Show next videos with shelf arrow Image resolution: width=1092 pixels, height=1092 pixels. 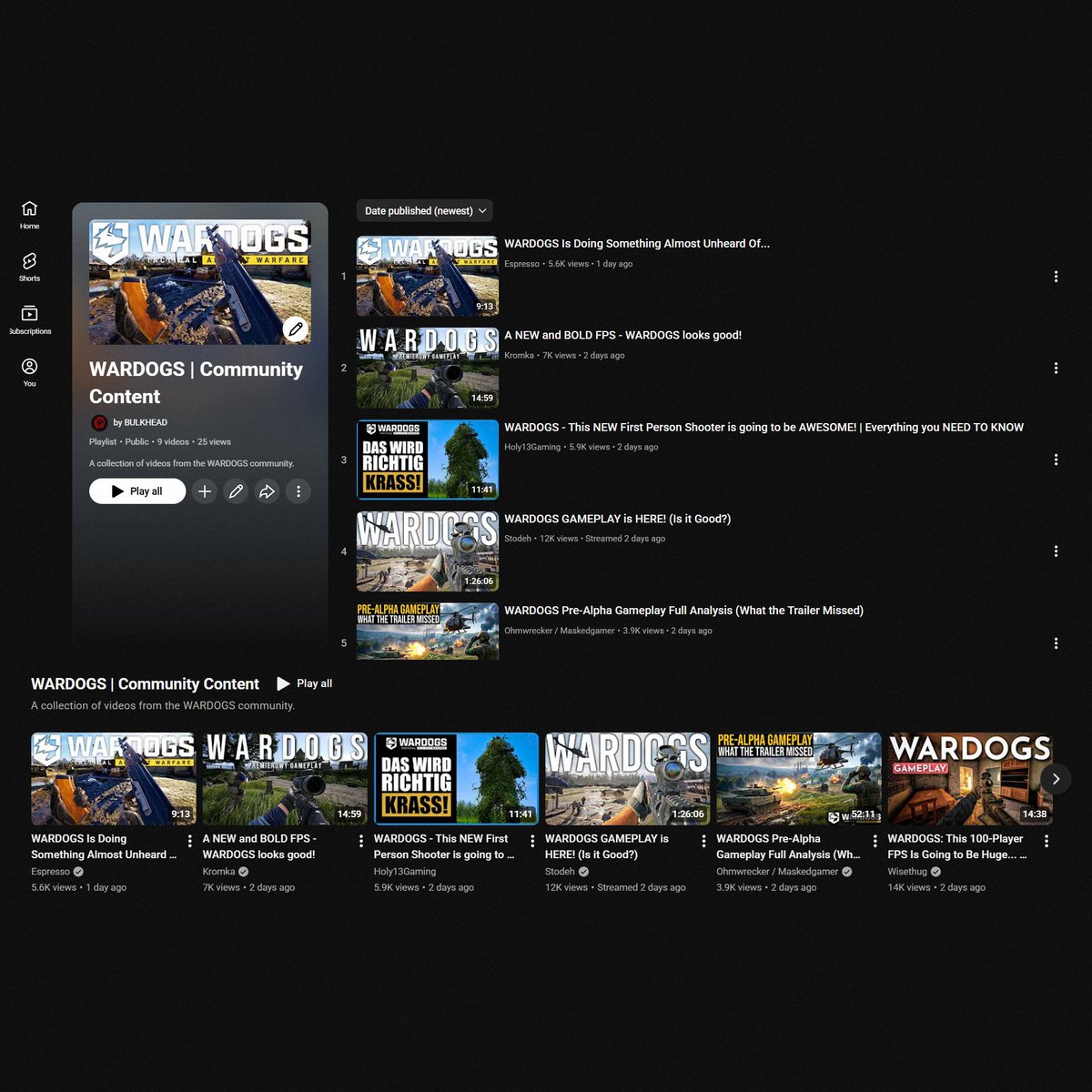(1056, 779)
